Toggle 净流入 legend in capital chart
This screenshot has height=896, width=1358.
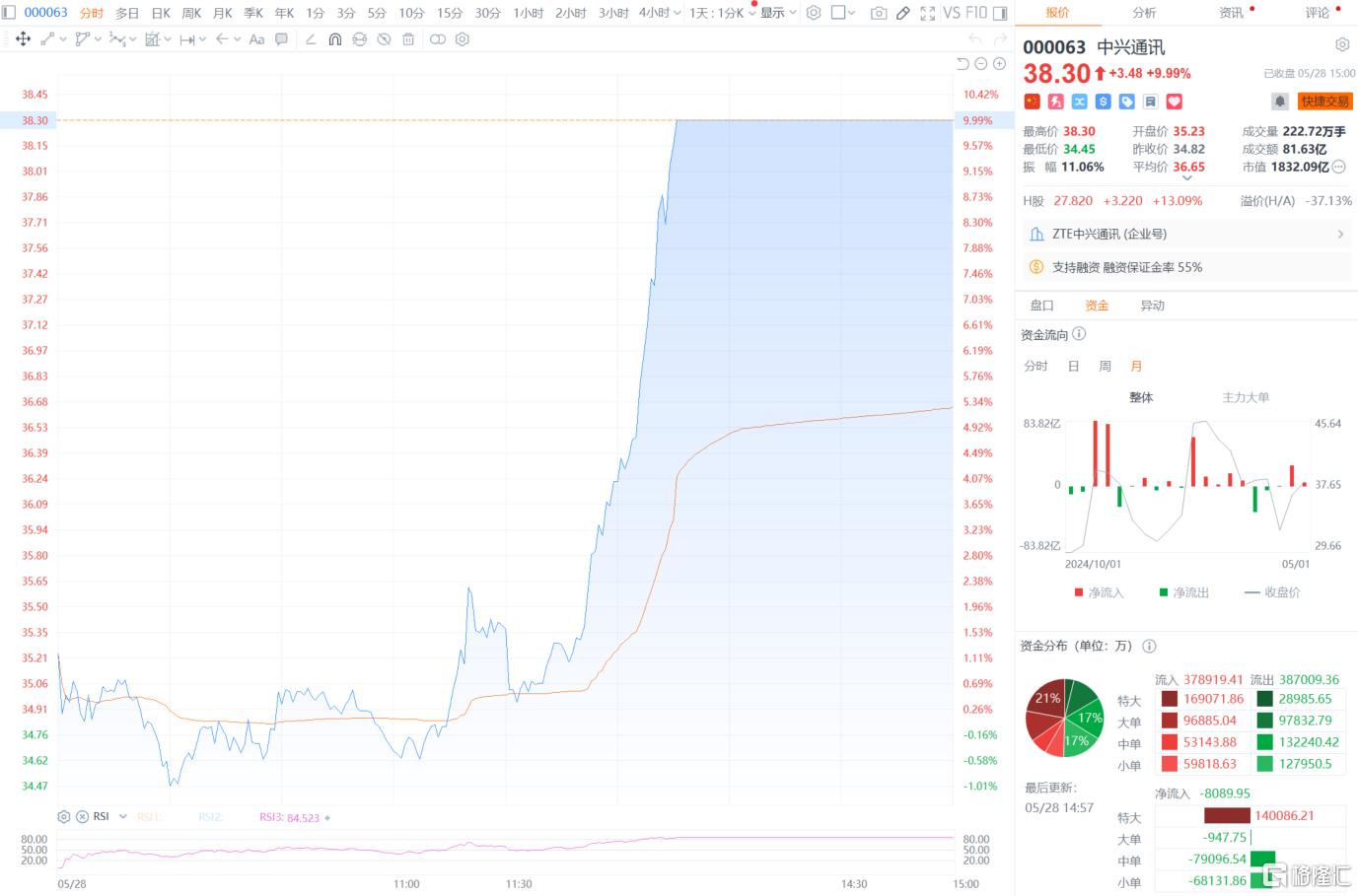coord(1099,592)
